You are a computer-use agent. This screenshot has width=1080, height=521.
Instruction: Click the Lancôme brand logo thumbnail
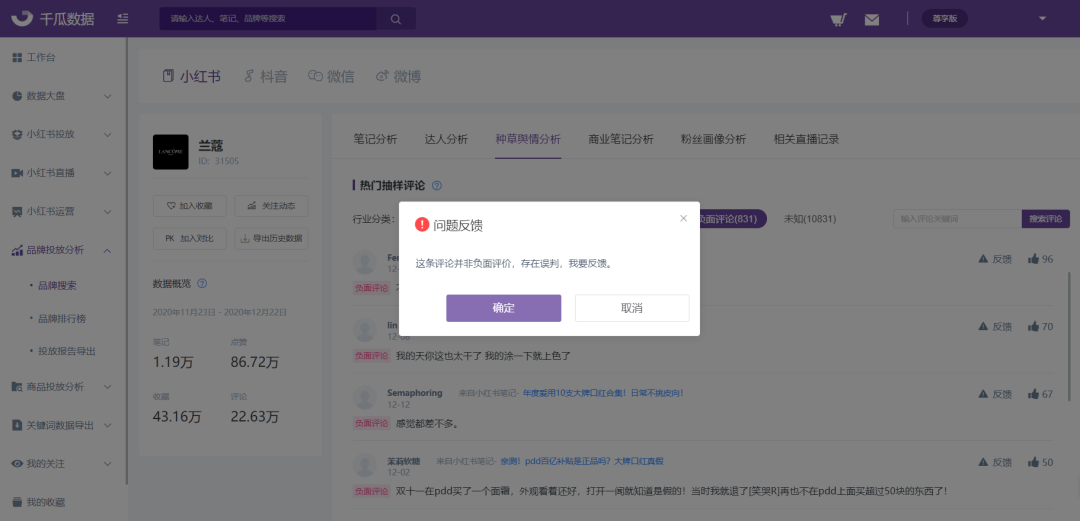point(170,152)
